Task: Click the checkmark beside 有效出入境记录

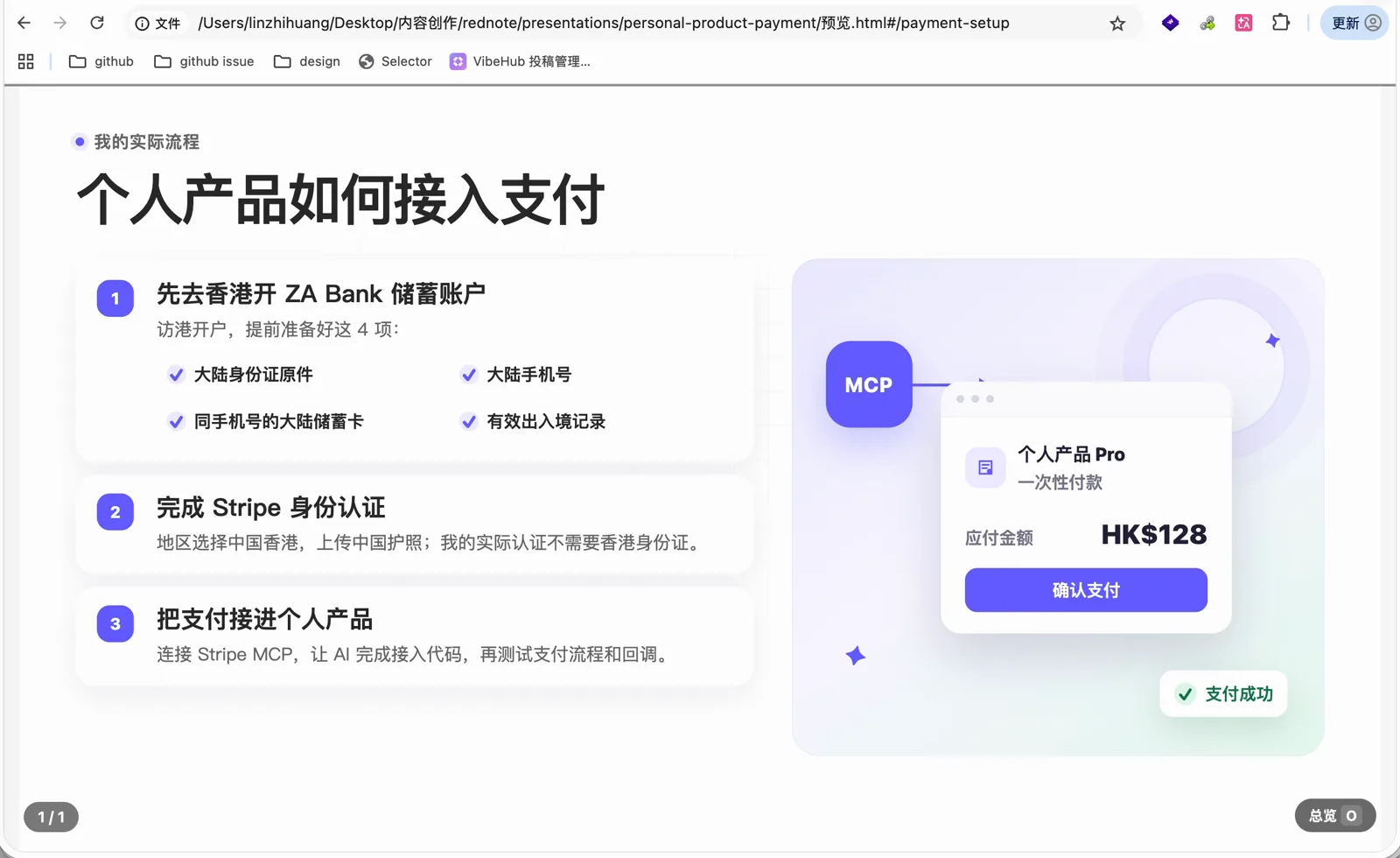Action: 469,422
